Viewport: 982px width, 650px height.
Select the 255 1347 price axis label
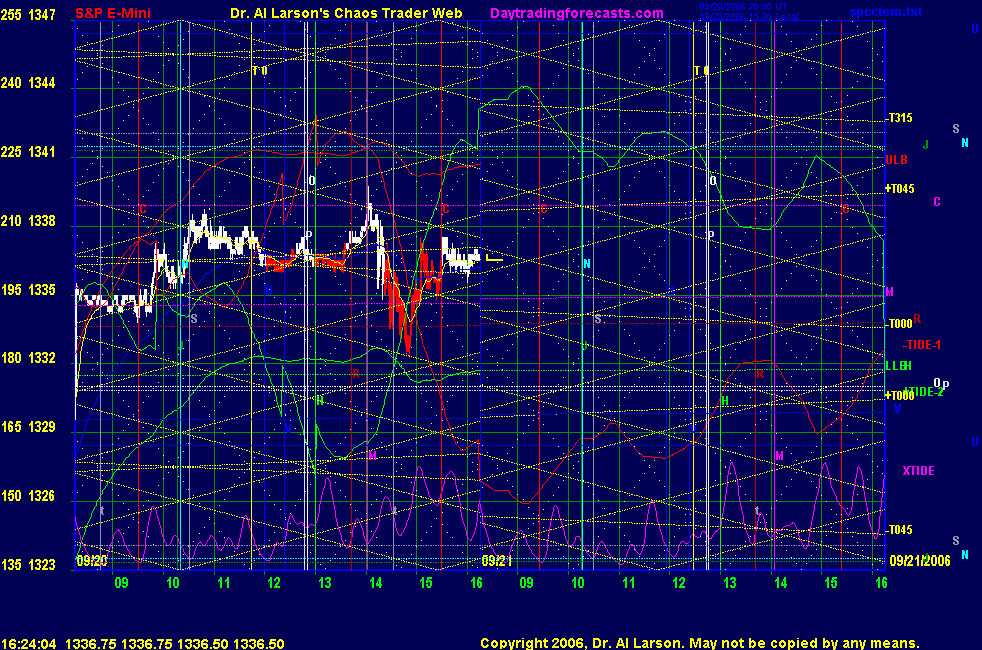[x=28, y=14]
